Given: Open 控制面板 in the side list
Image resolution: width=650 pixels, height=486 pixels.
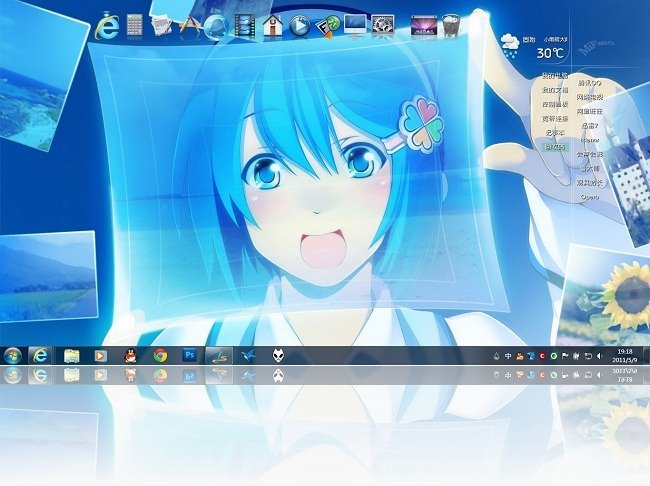Looking at the screenshot, I should point(555,104).
